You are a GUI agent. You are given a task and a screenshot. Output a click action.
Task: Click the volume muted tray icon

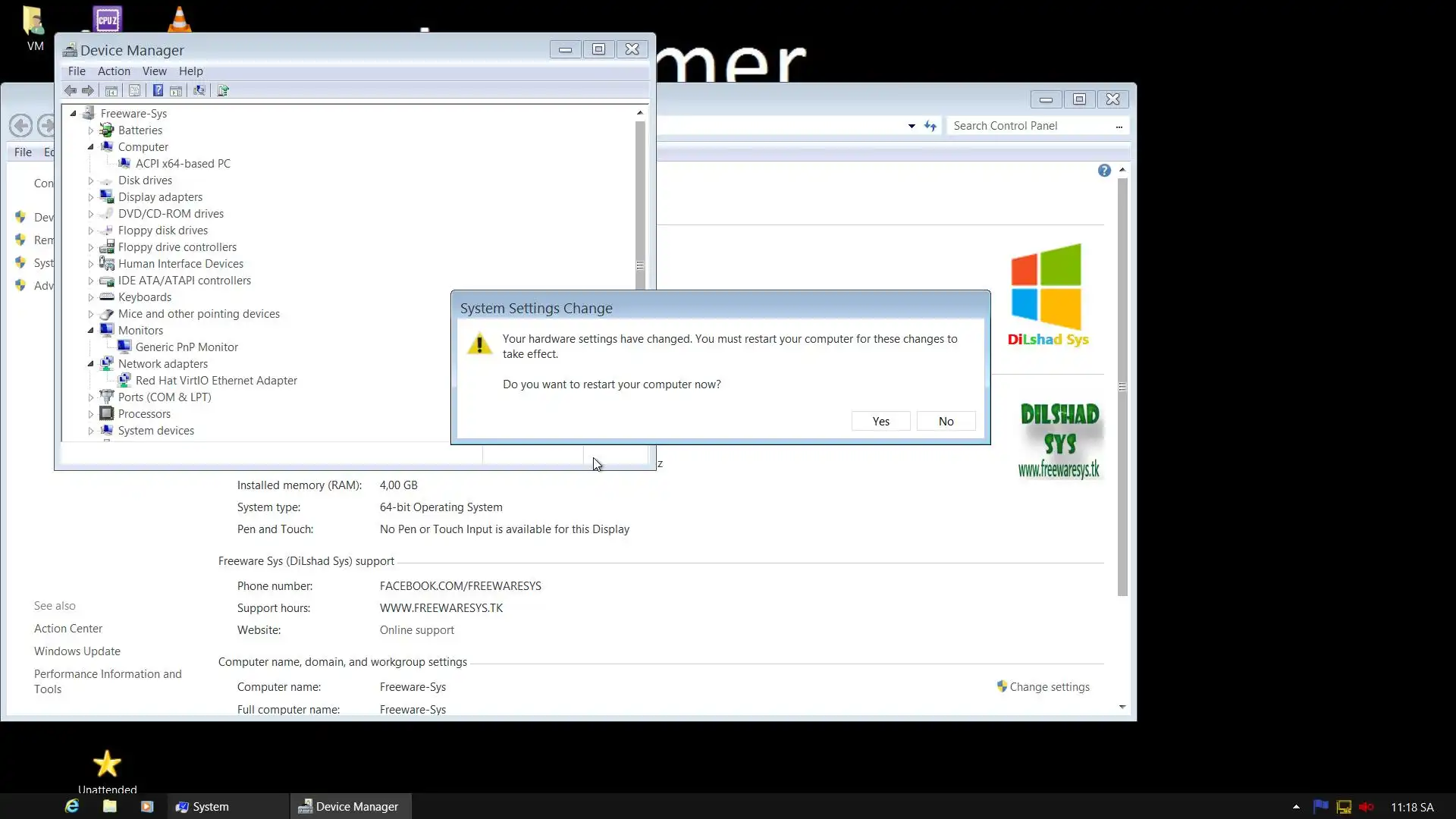(1367, 807)
